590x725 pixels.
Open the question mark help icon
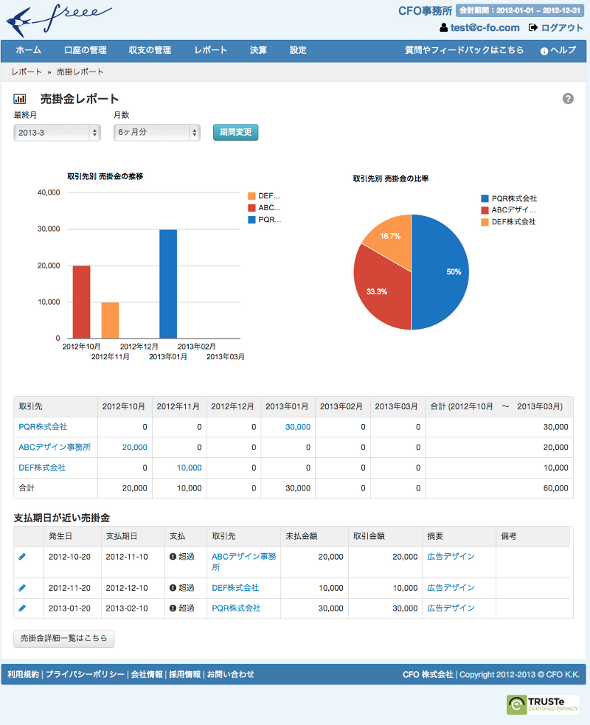click(x=568, y=98)
